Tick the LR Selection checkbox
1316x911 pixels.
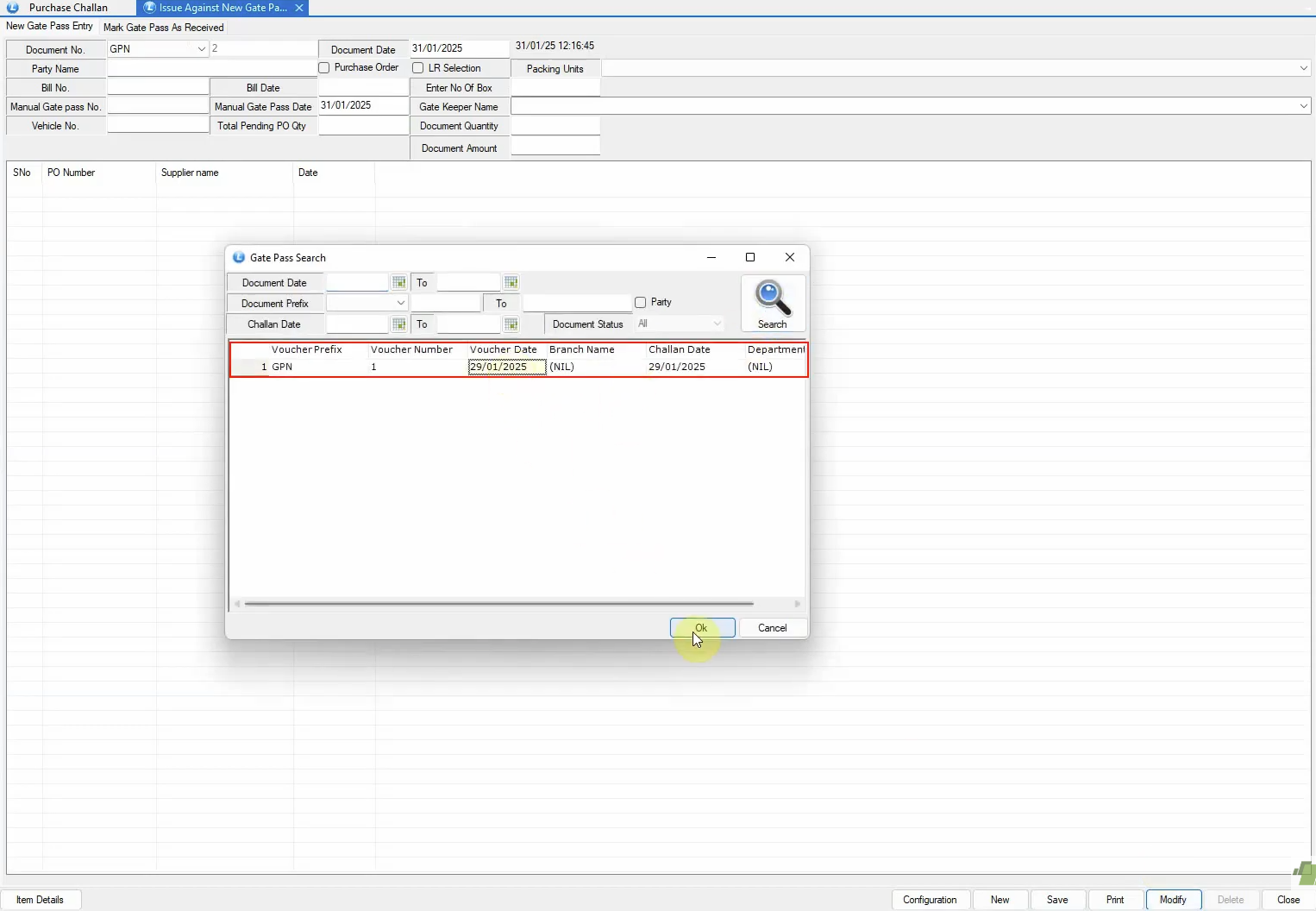pyautogui.click(x=418, y=68)
